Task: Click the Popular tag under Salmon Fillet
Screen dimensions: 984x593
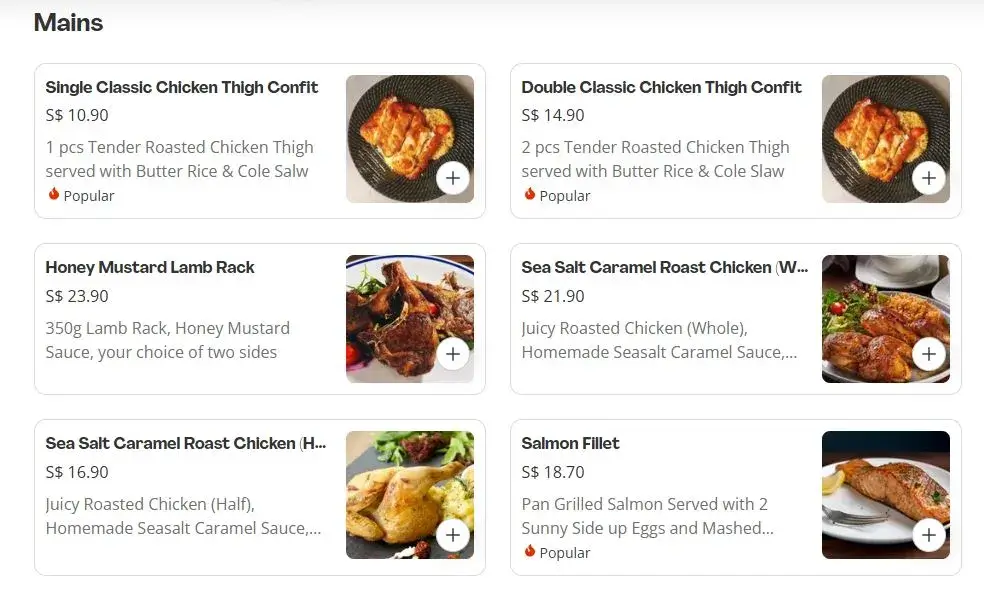Action: (564, 552)
